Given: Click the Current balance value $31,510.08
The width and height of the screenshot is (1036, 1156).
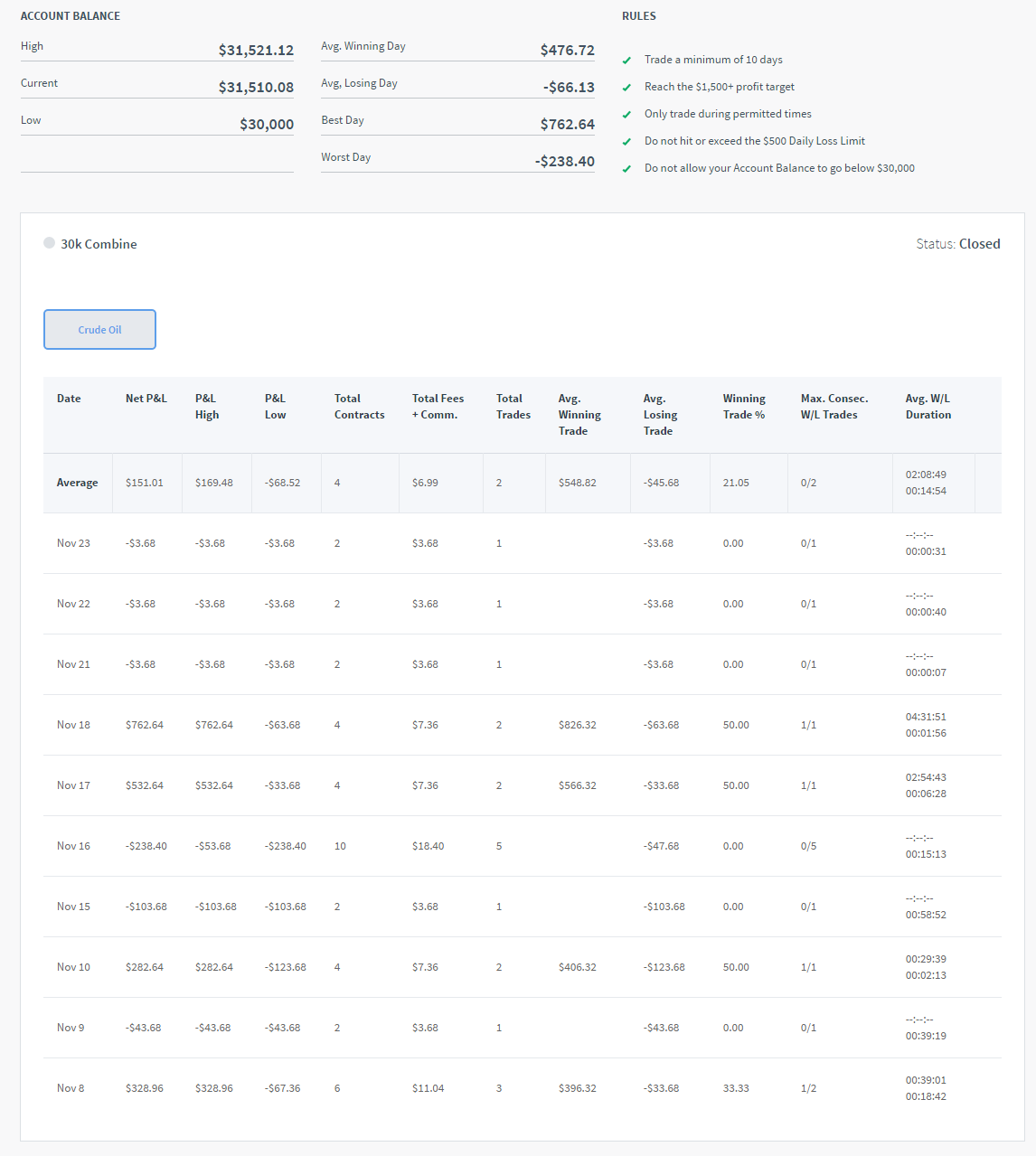Looking at the screenshot, I should click(256, 88).
